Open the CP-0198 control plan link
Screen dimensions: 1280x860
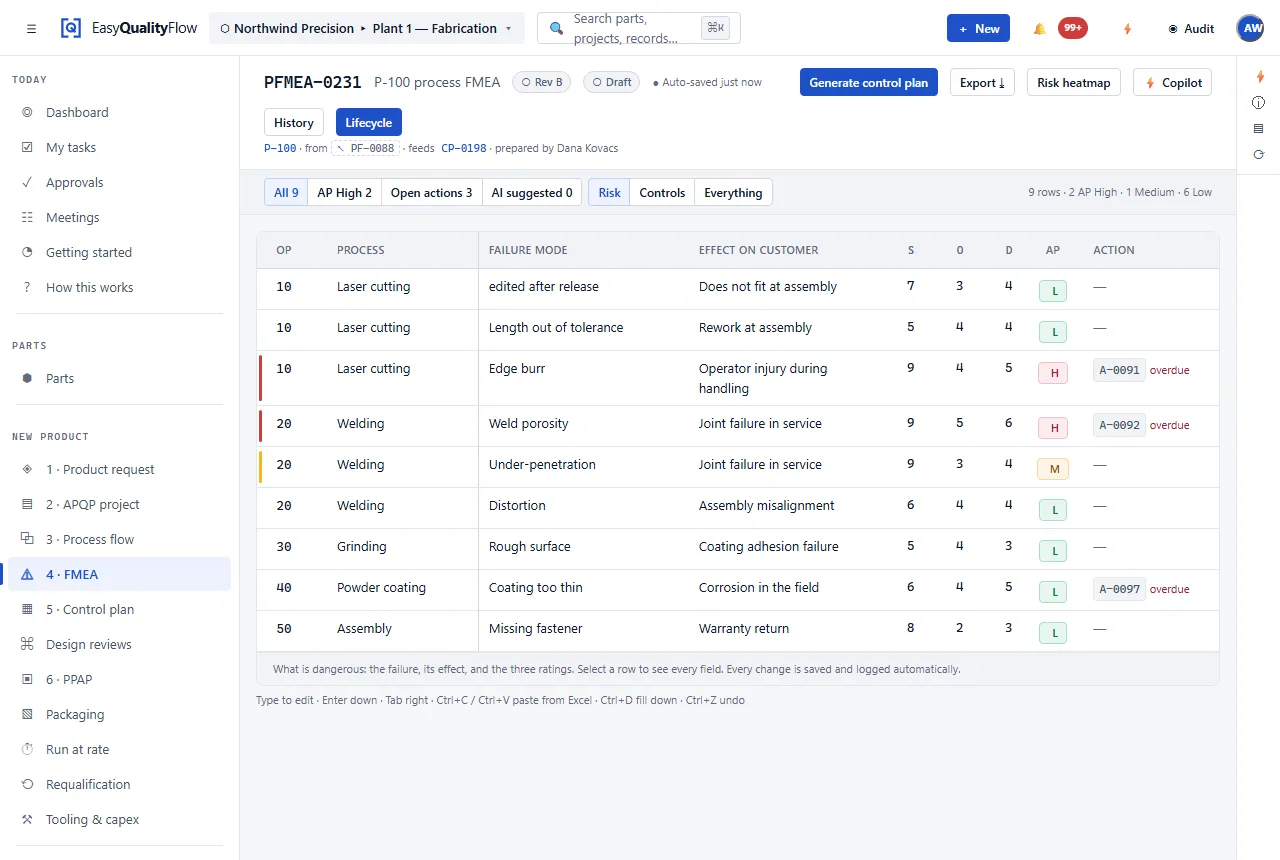(464, 148)
